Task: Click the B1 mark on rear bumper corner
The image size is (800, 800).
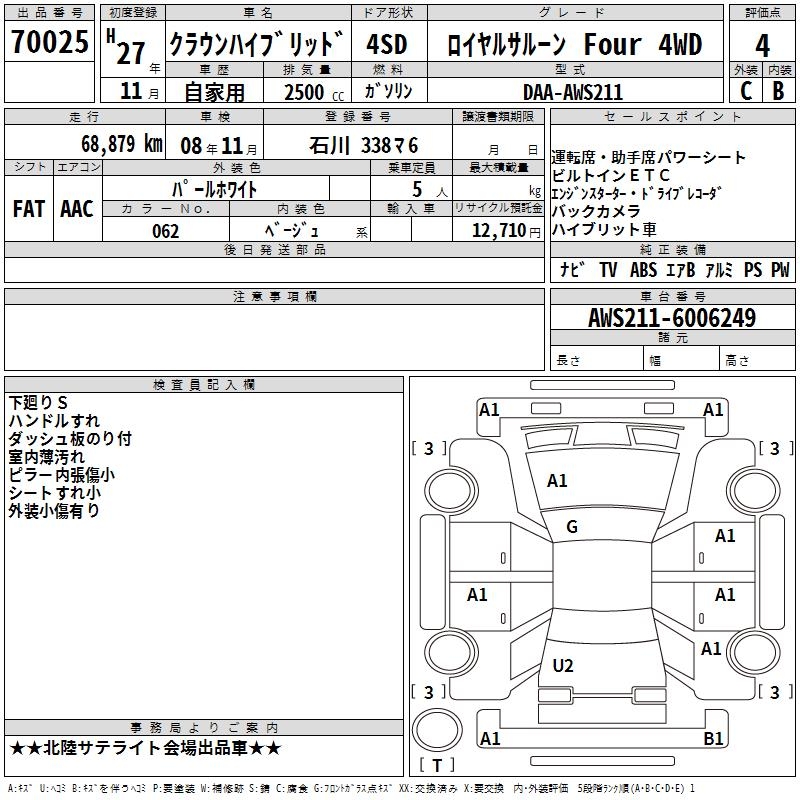Action: pos(714,739)
